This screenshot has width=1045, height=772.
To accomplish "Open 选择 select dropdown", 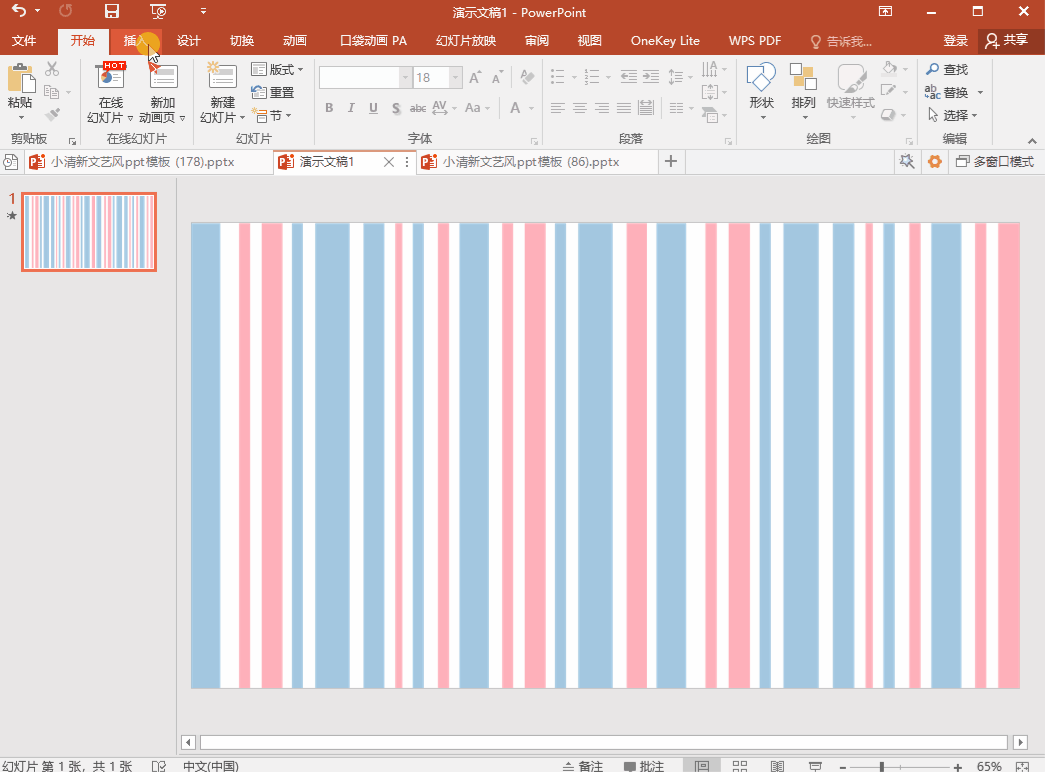I will point(953,115).
